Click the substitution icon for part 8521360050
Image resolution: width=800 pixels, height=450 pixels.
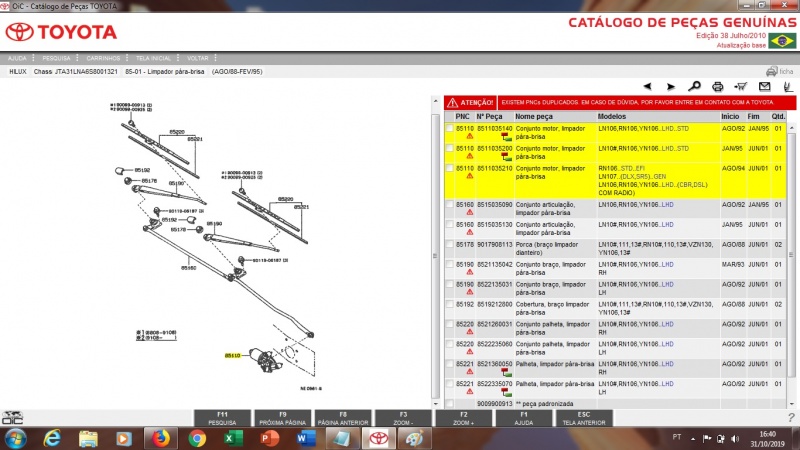(x=506, y=372)
